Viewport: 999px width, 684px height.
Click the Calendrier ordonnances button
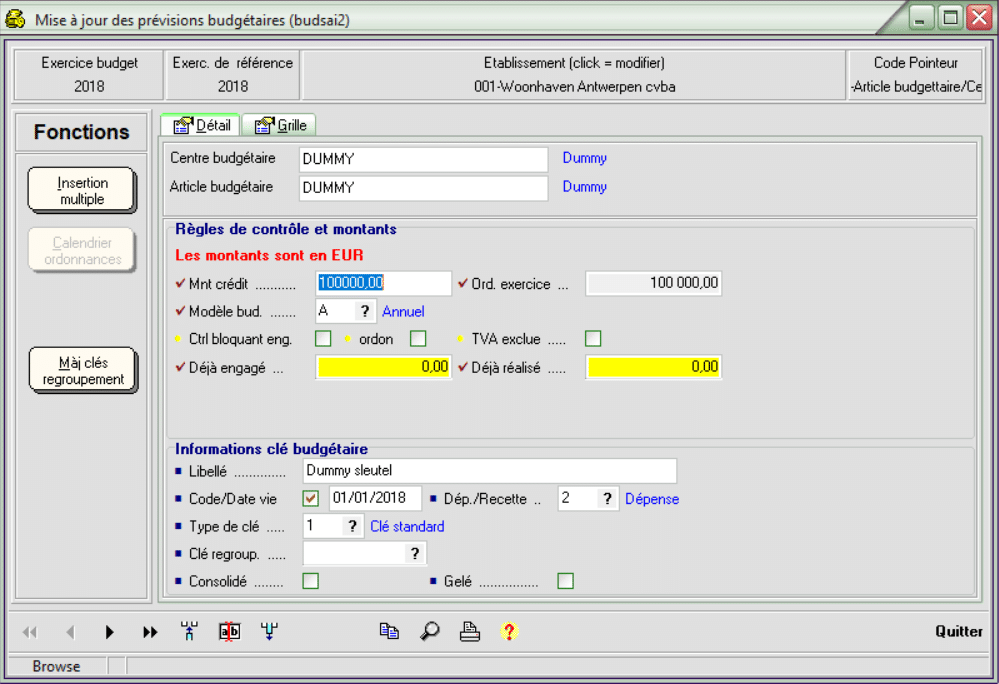[82, 250]
